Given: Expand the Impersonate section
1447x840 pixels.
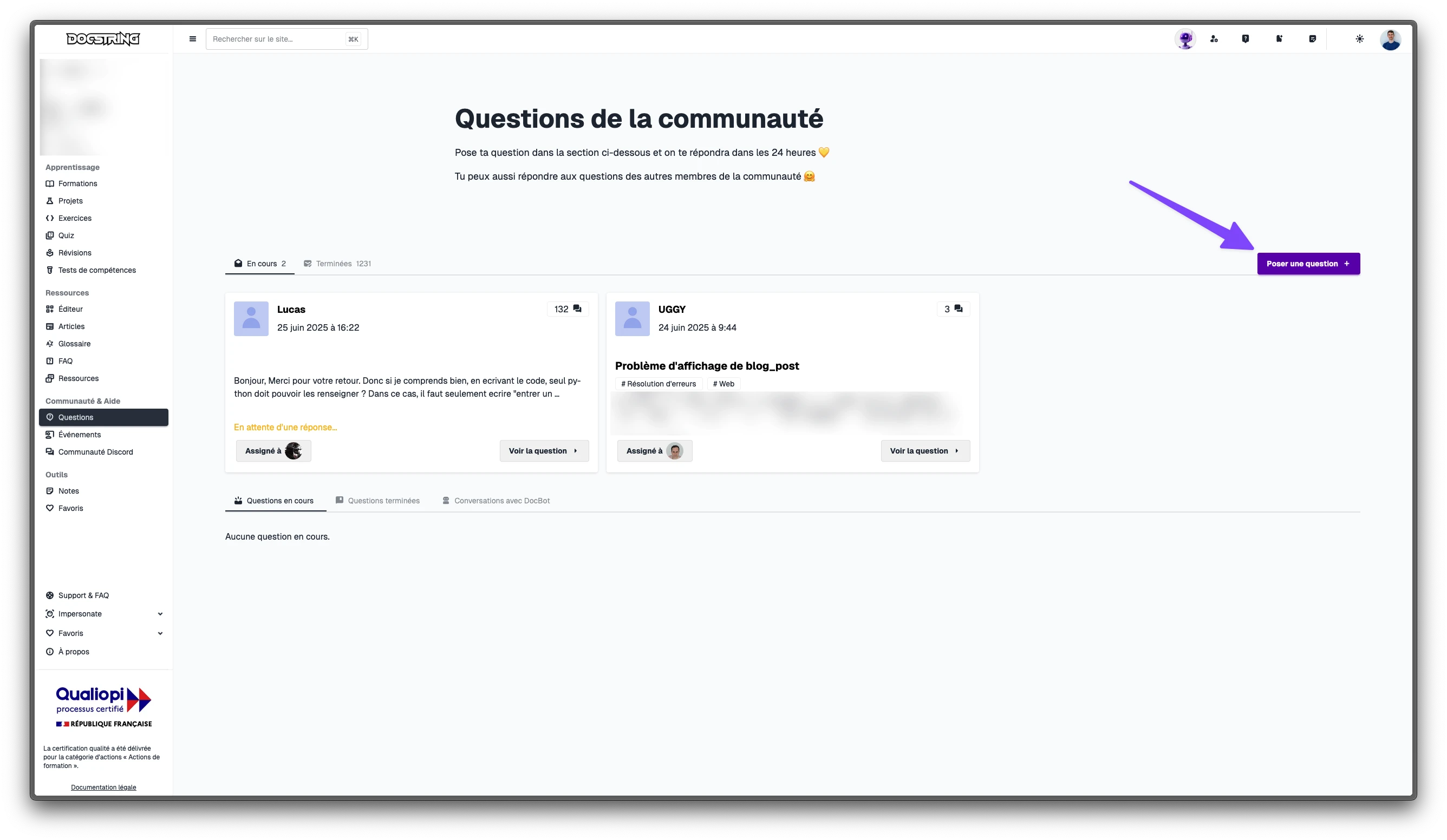Looking at the screenshot, I should (80, 613).
